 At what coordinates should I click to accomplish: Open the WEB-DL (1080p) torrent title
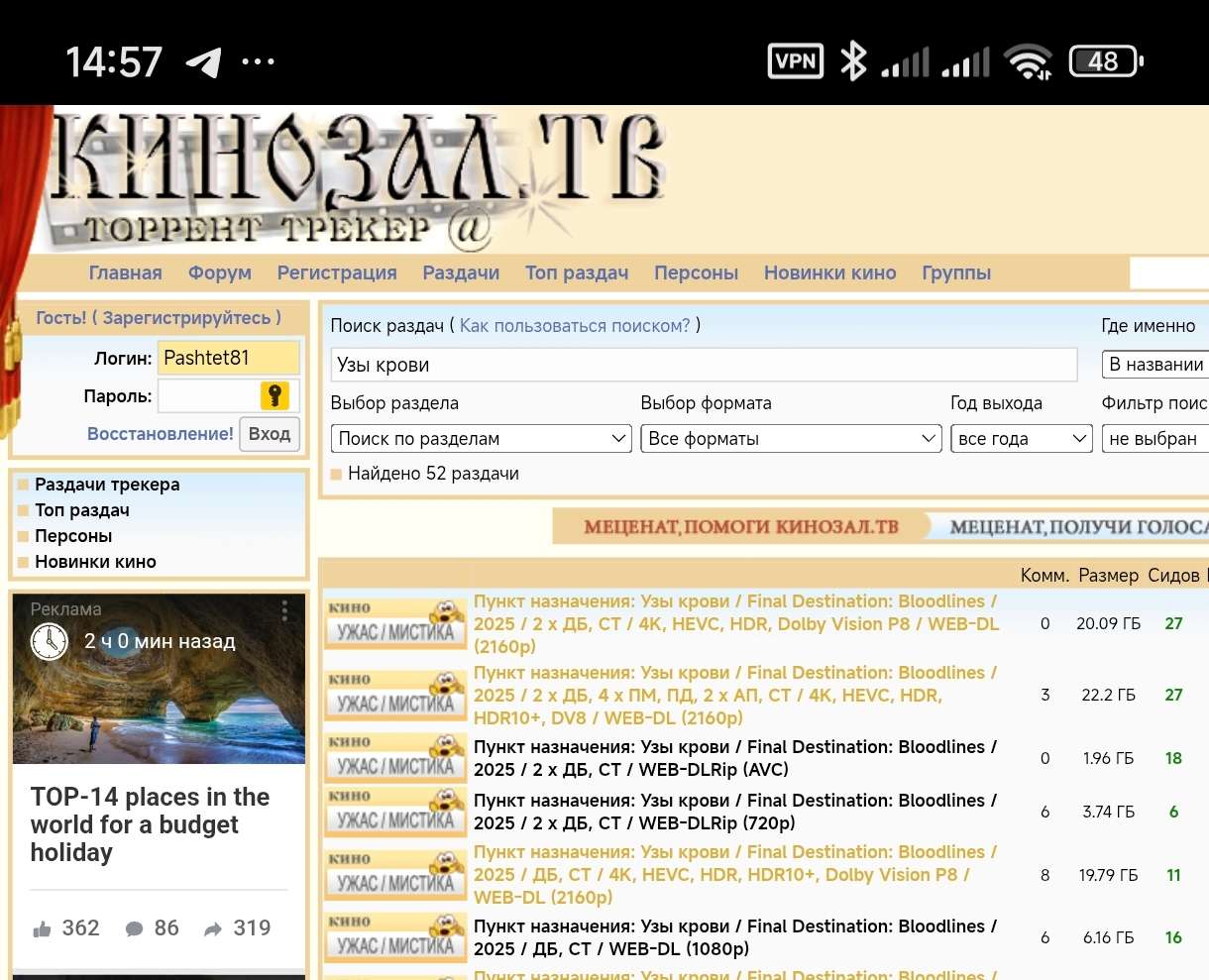[735, 937]
